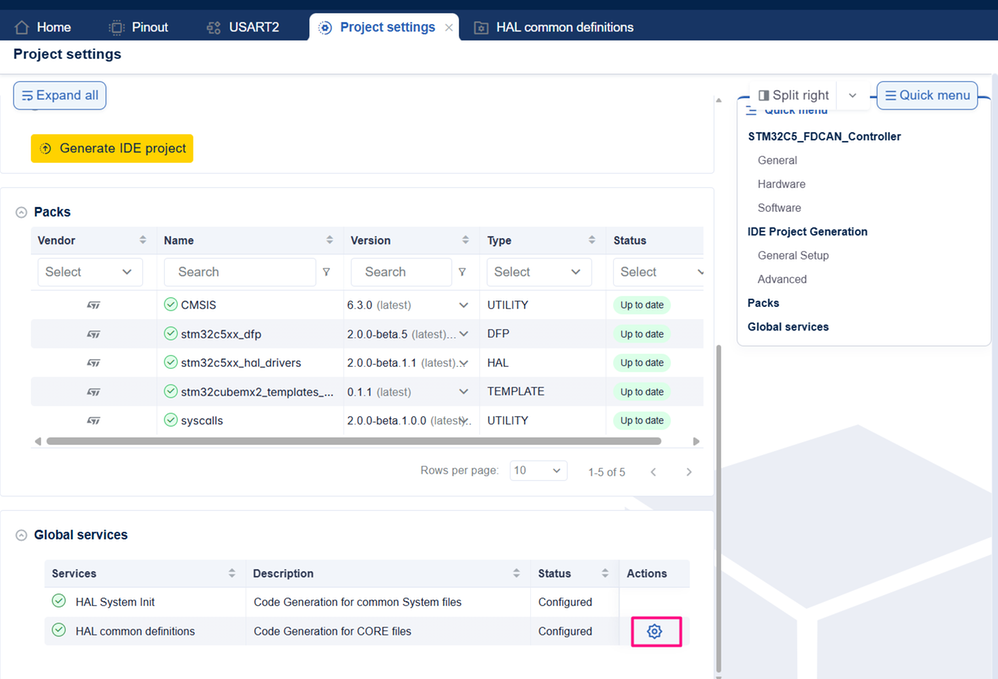Image resolution: width=998 pixels, height=679 pixels.
Task: Jump to IDE Project Generation section
Action: coord(807,232)
